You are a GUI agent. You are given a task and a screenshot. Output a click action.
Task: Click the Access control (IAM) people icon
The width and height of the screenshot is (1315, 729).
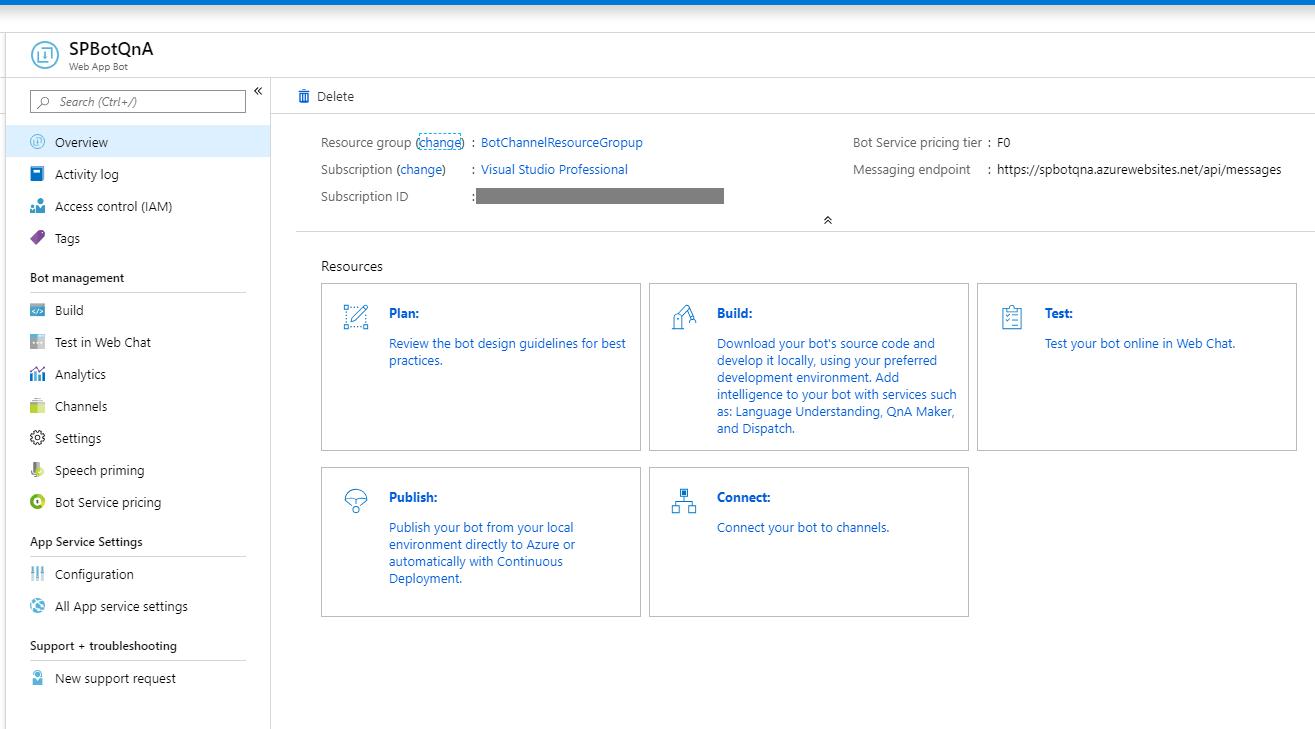coord(37,206)
